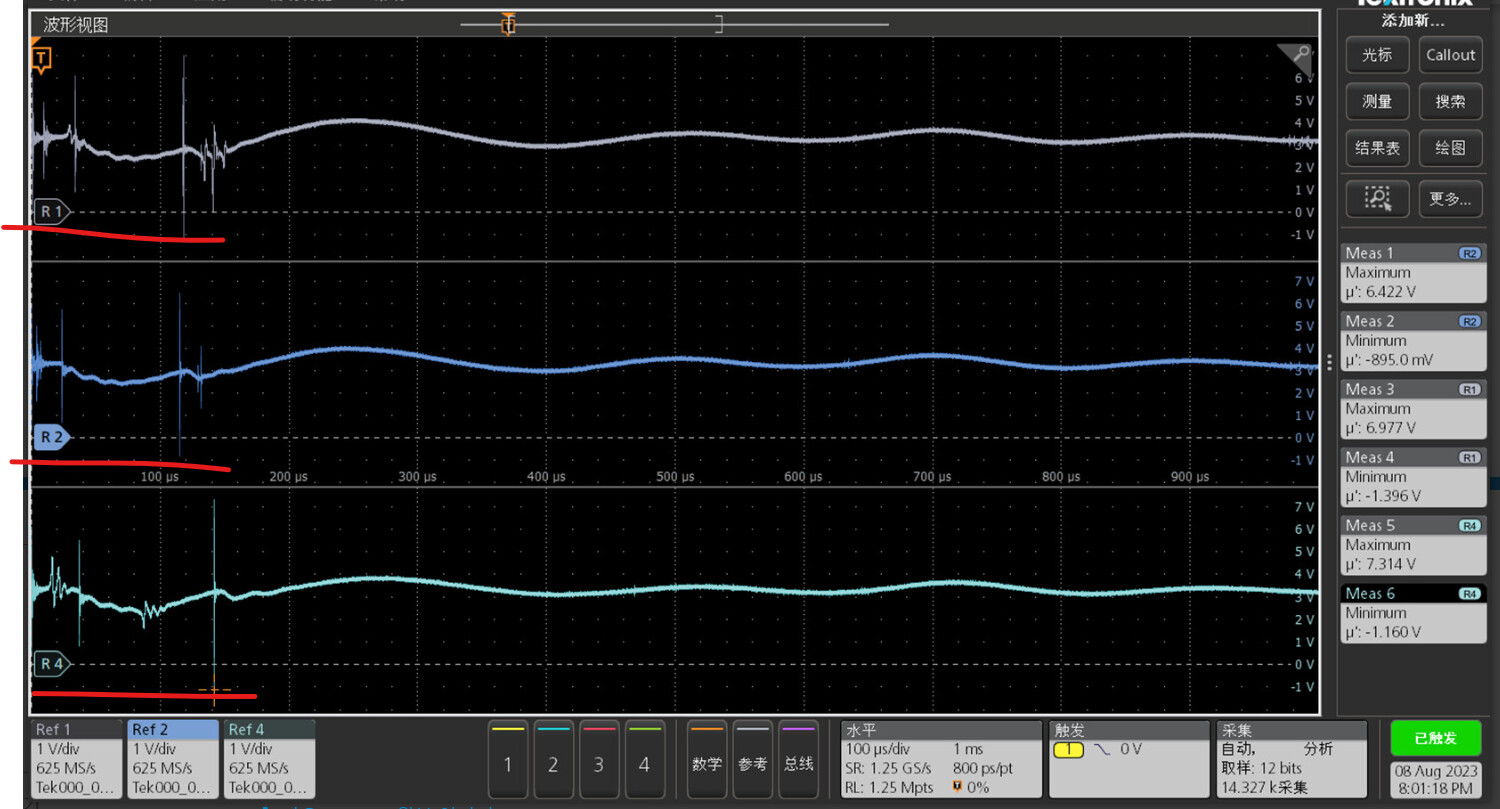
Task: Open the 结果表 results table
Action: (x=1377, y=148)
